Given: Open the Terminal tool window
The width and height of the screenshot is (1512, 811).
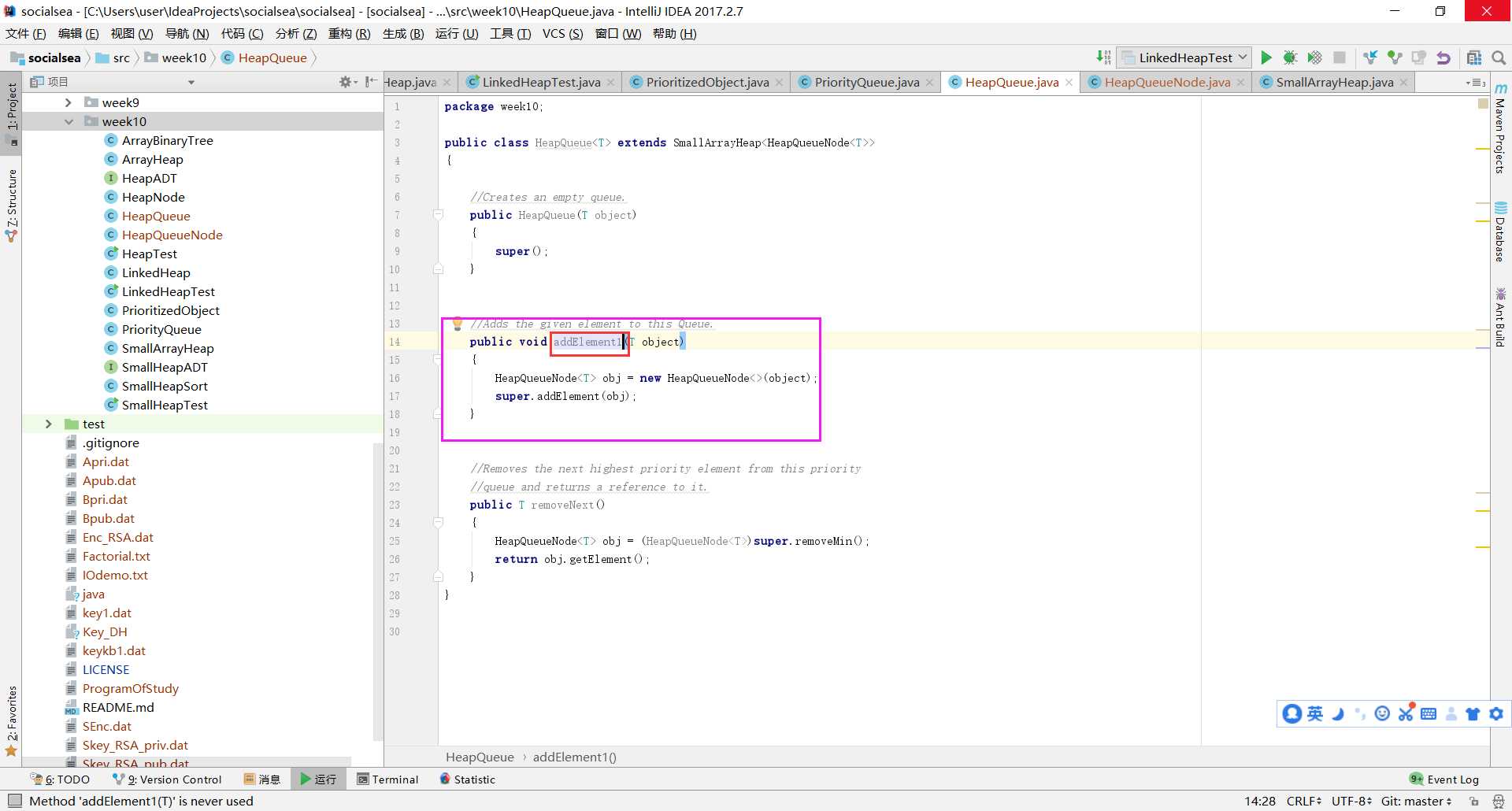Looking at the screenshot, I should coord(387,780).
